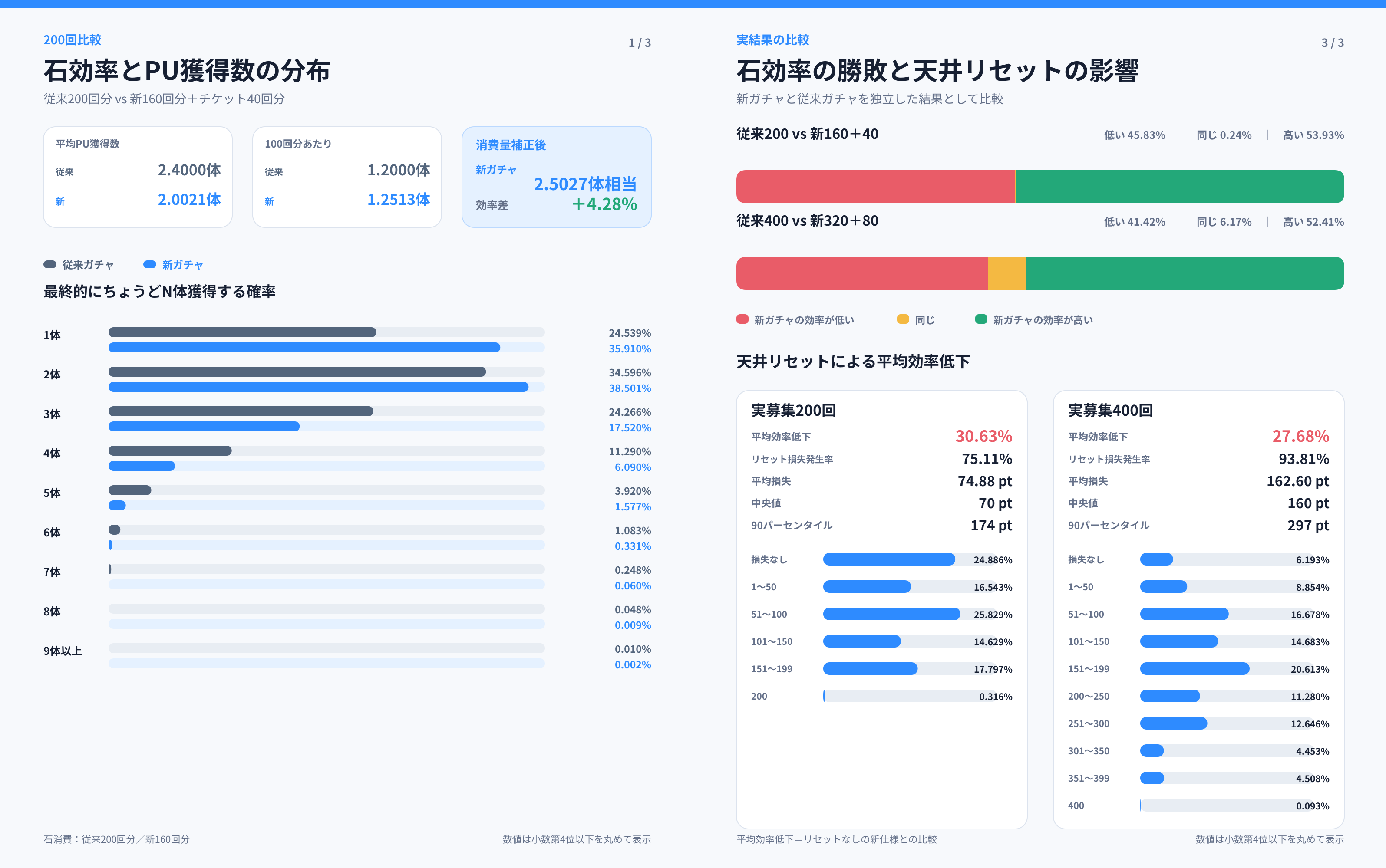Click the 実募集200回 card title
The image size is (1386, 868).
click(x=794, y=411)
